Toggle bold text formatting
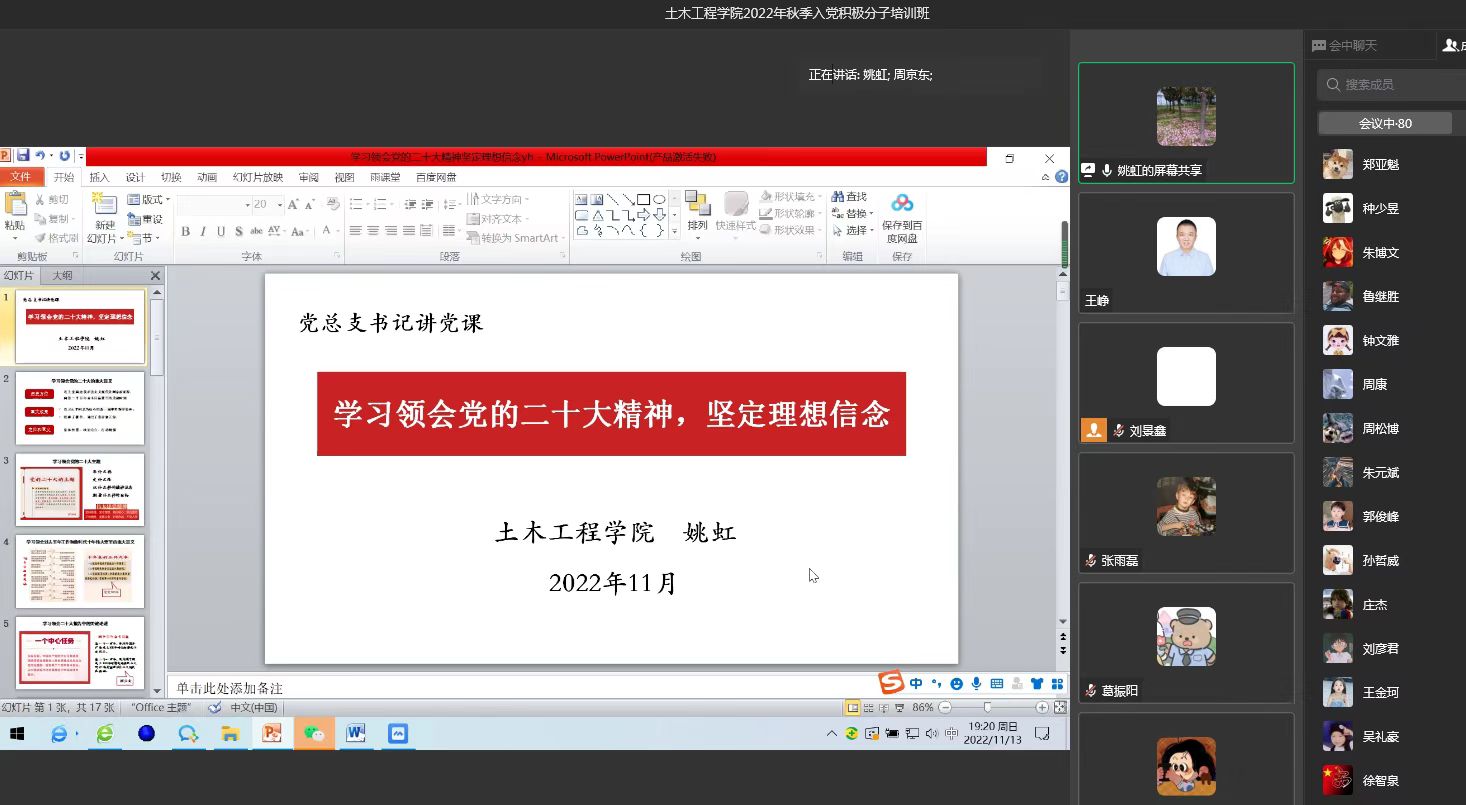This screenshot has width=1466, height=805. pyautogui.click(x=186, y=231)
